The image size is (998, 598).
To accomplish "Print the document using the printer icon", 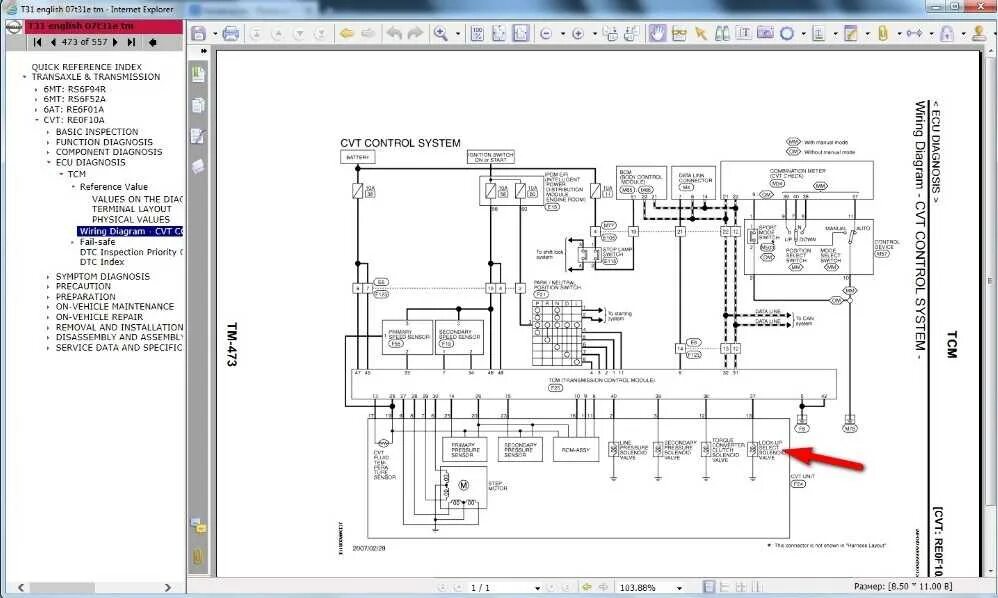I will point(231,33).
